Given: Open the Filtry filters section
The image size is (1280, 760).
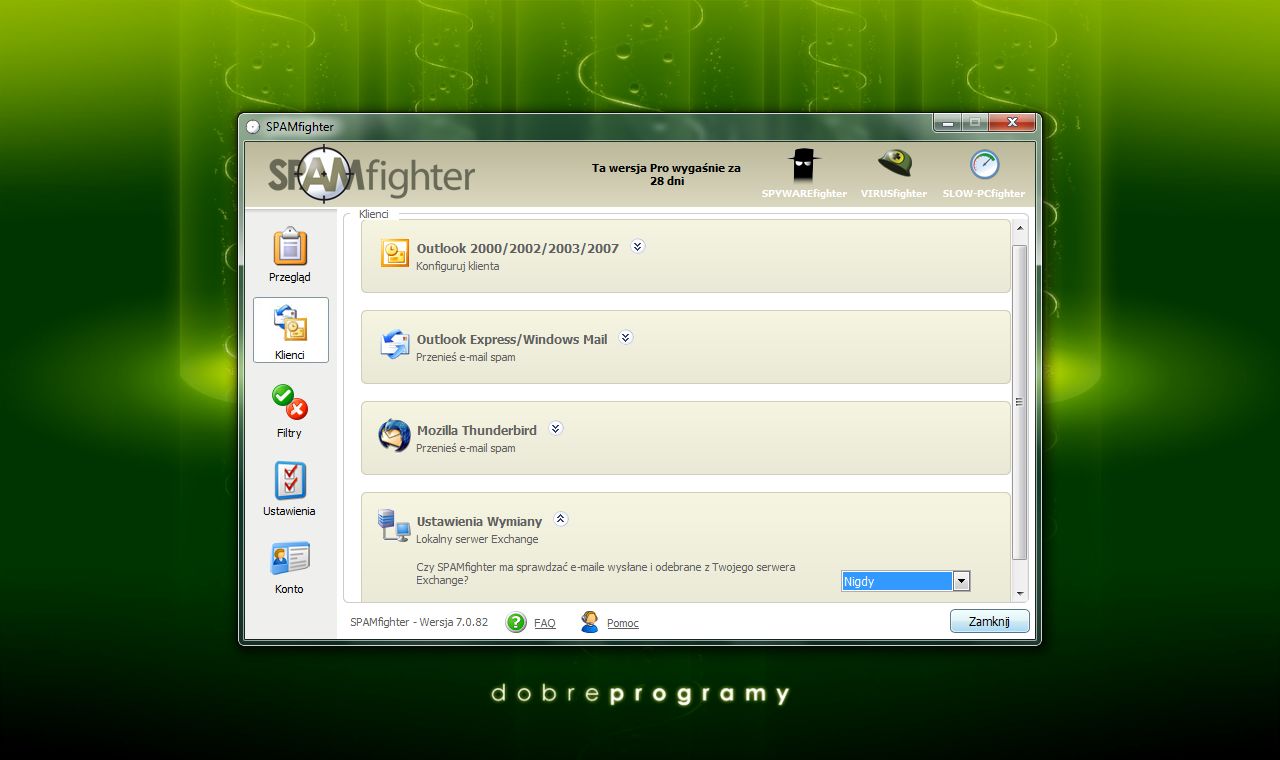Looking at the screenshot, I should coord(290,411).
